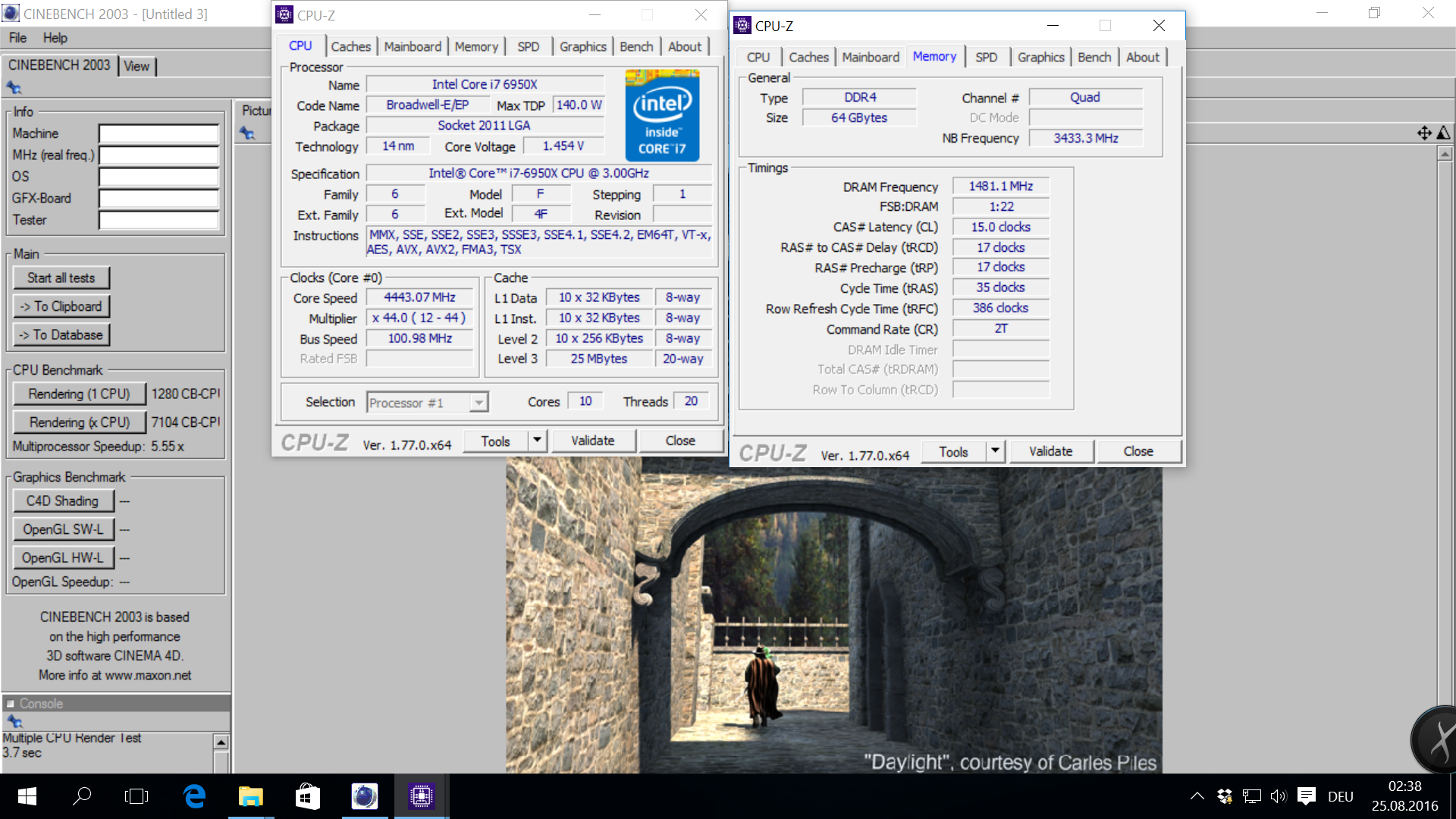
Task: Open About tab in right CPU-Z window
Action: [1142, 57]
